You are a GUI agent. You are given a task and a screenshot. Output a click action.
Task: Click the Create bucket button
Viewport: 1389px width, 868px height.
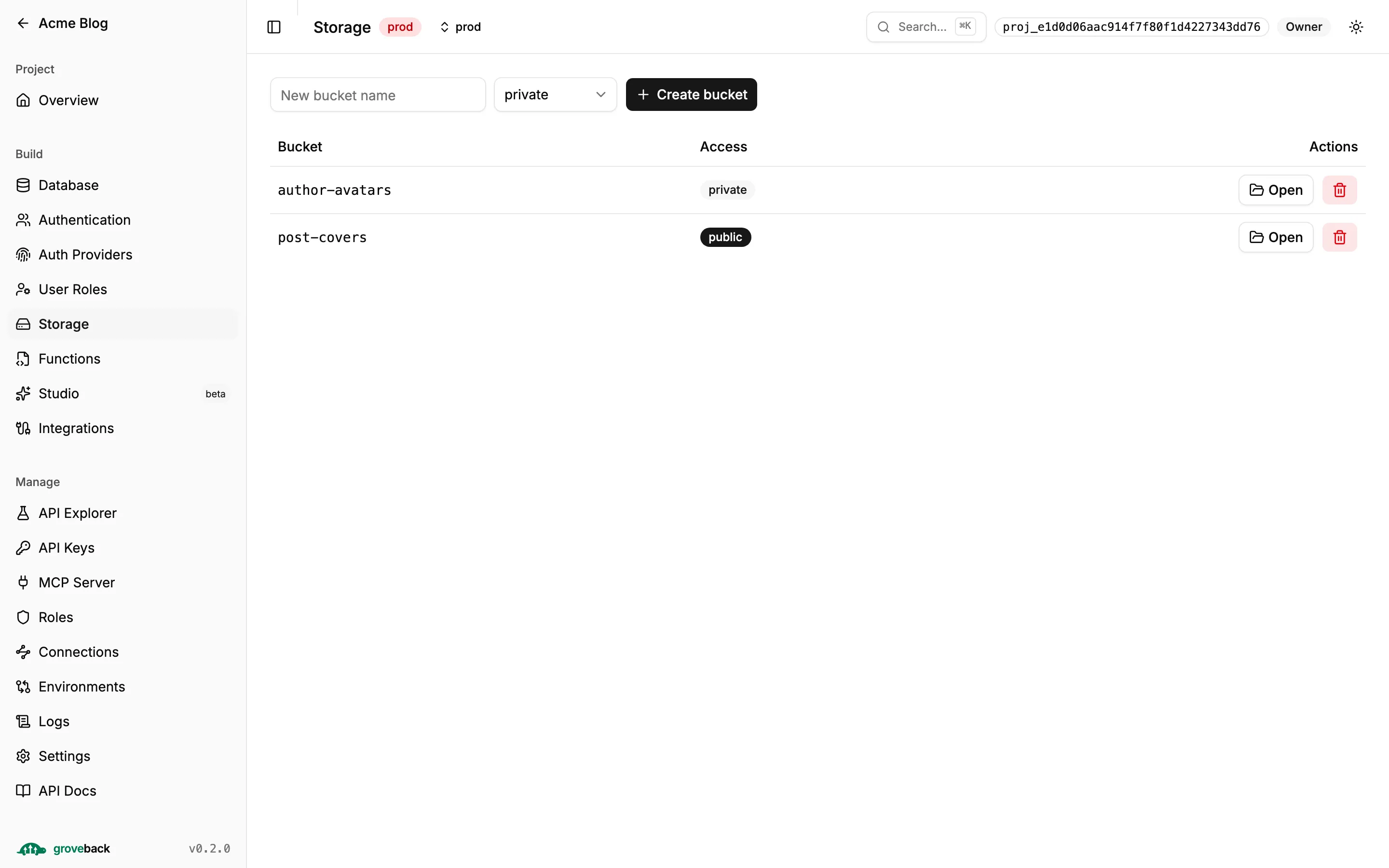[x=691, y=95]
